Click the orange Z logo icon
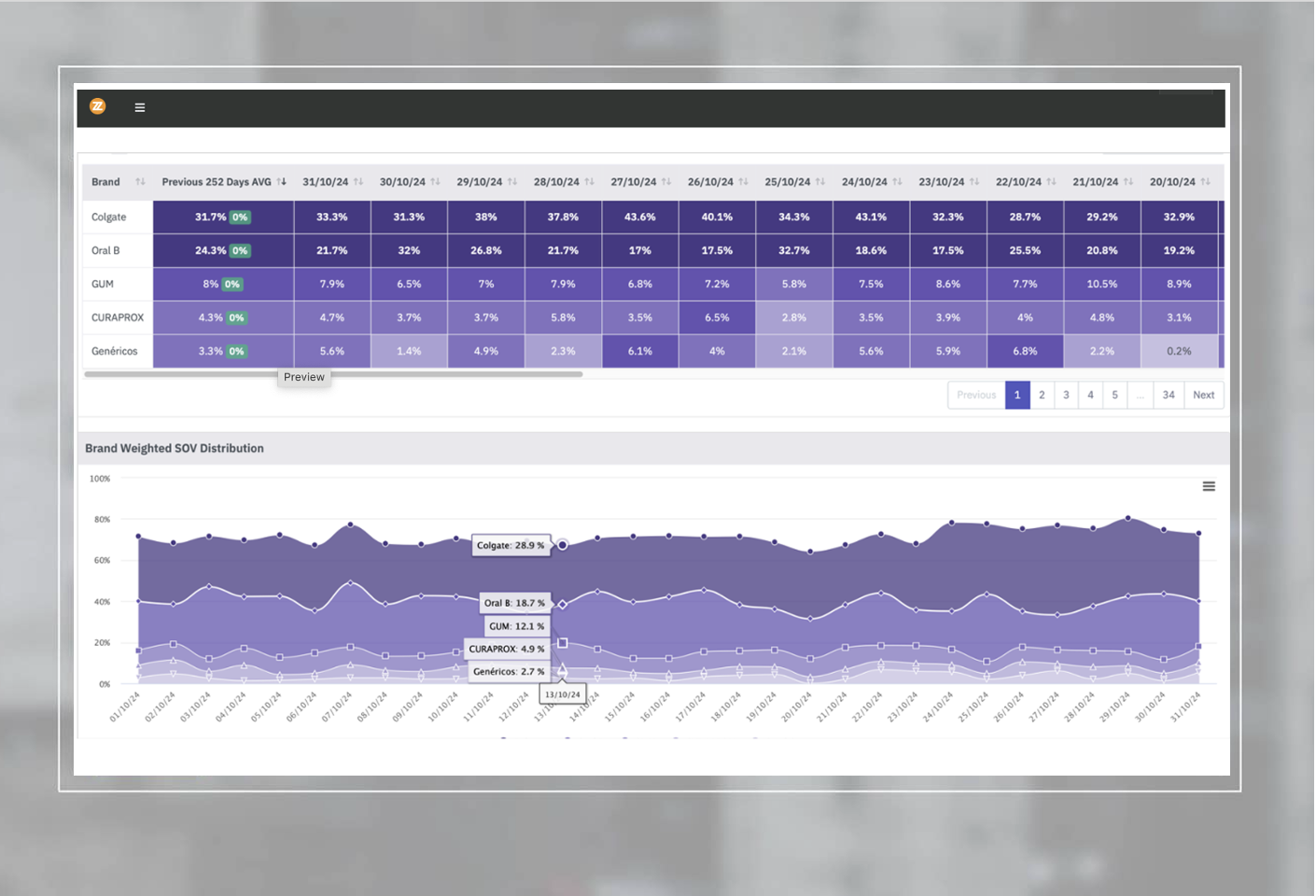This screenshot has width=1316, height=896. point(97,106)
